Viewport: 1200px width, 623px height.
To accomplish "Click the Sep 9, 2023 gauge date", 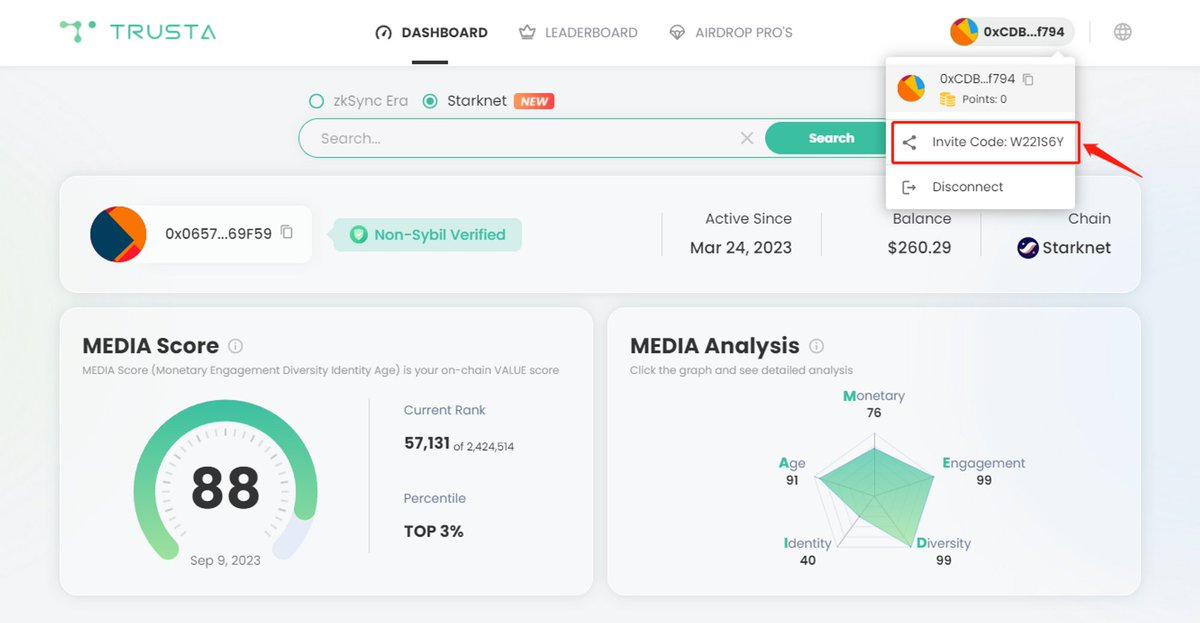I will [225, 560].
